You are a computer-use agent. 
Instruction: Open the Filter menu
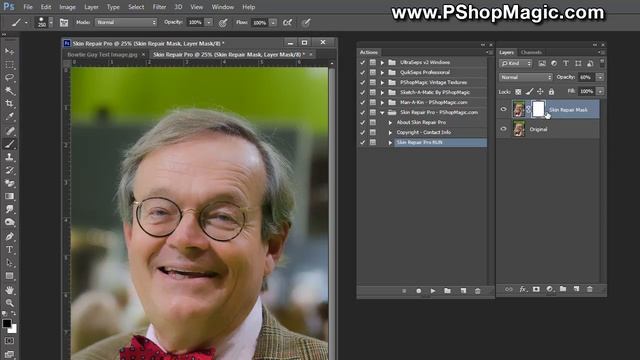coord(159,7)
